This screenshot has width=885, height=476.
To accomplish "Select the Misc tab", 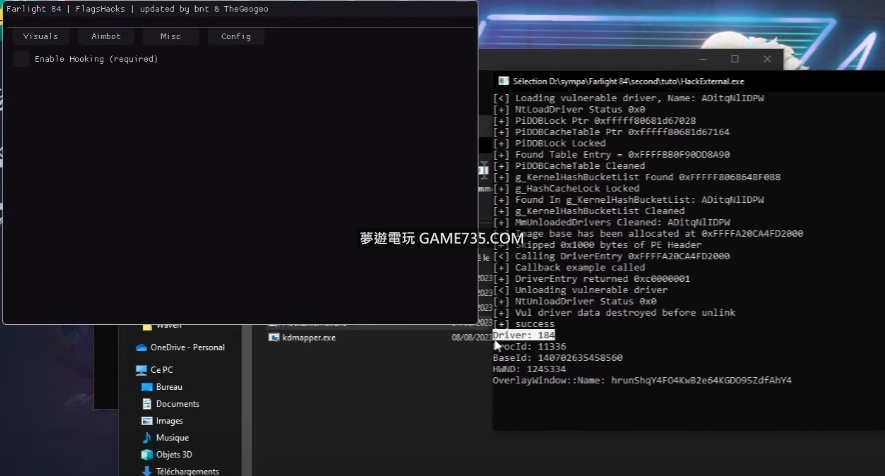I will coord(171,36).
